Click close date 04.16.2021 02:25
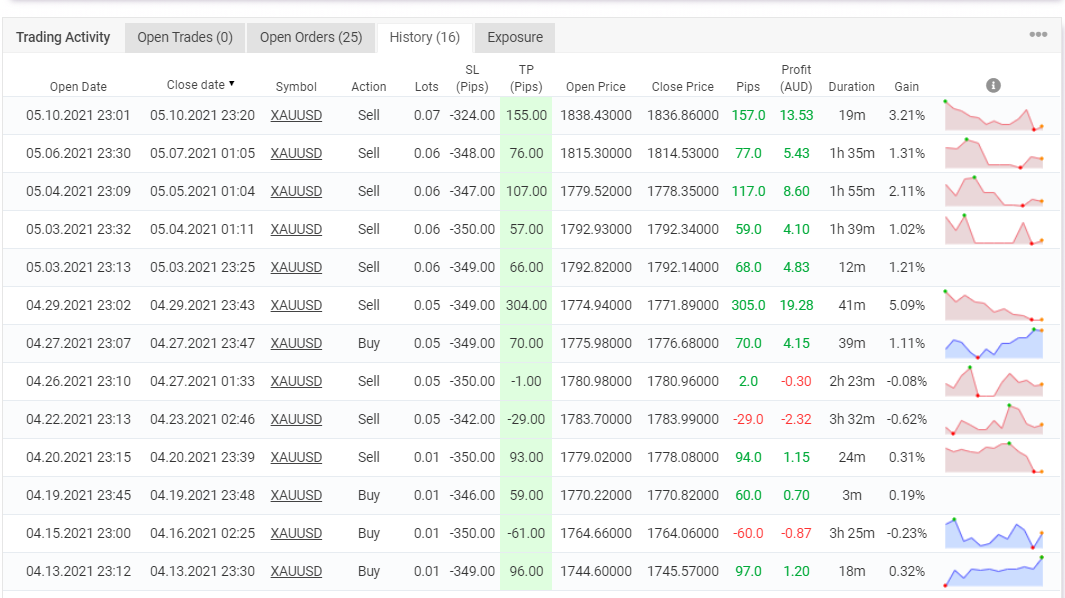This screenshot has width=1065, height=598. pyautogui.click(x=202, y=534)
